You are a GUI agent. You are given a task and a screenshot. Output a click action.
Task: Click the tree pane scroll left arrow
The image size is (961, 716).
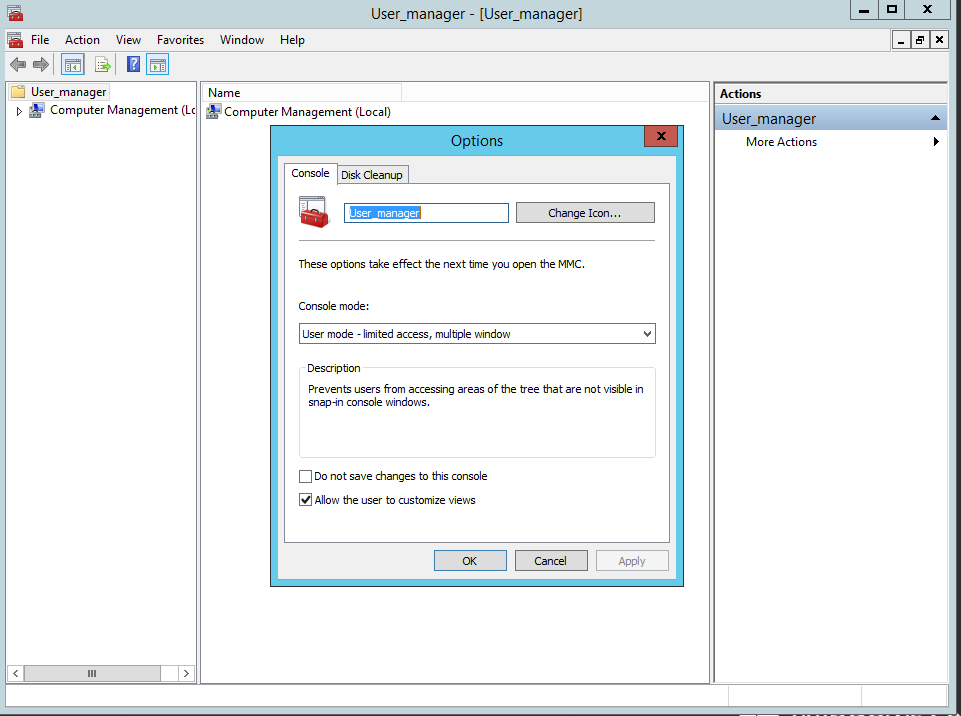pyautogui.click(x=16, y=673)
